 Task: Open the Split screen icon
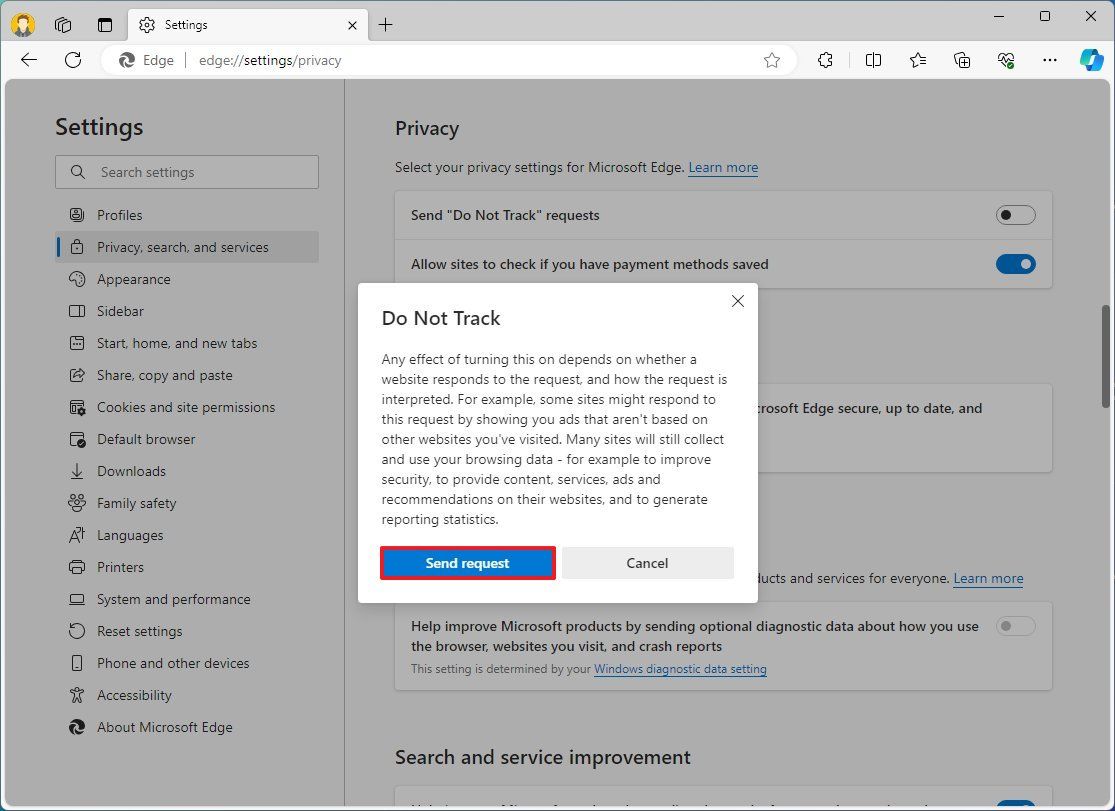pos(873,60)
